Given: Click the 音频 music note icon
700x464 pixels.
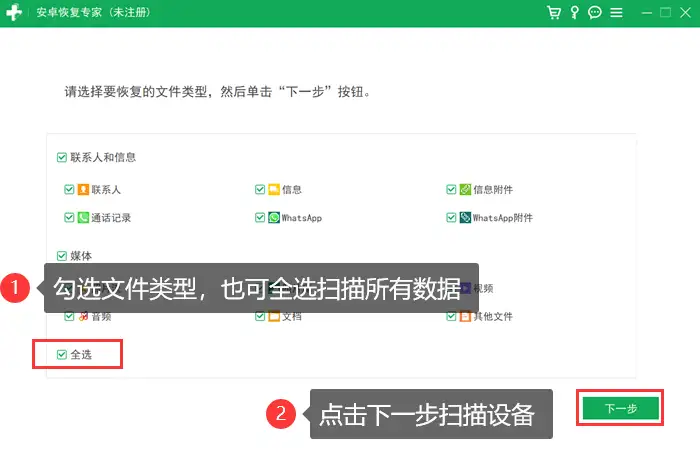Looking at the screenshot, I should pos(83,316).
